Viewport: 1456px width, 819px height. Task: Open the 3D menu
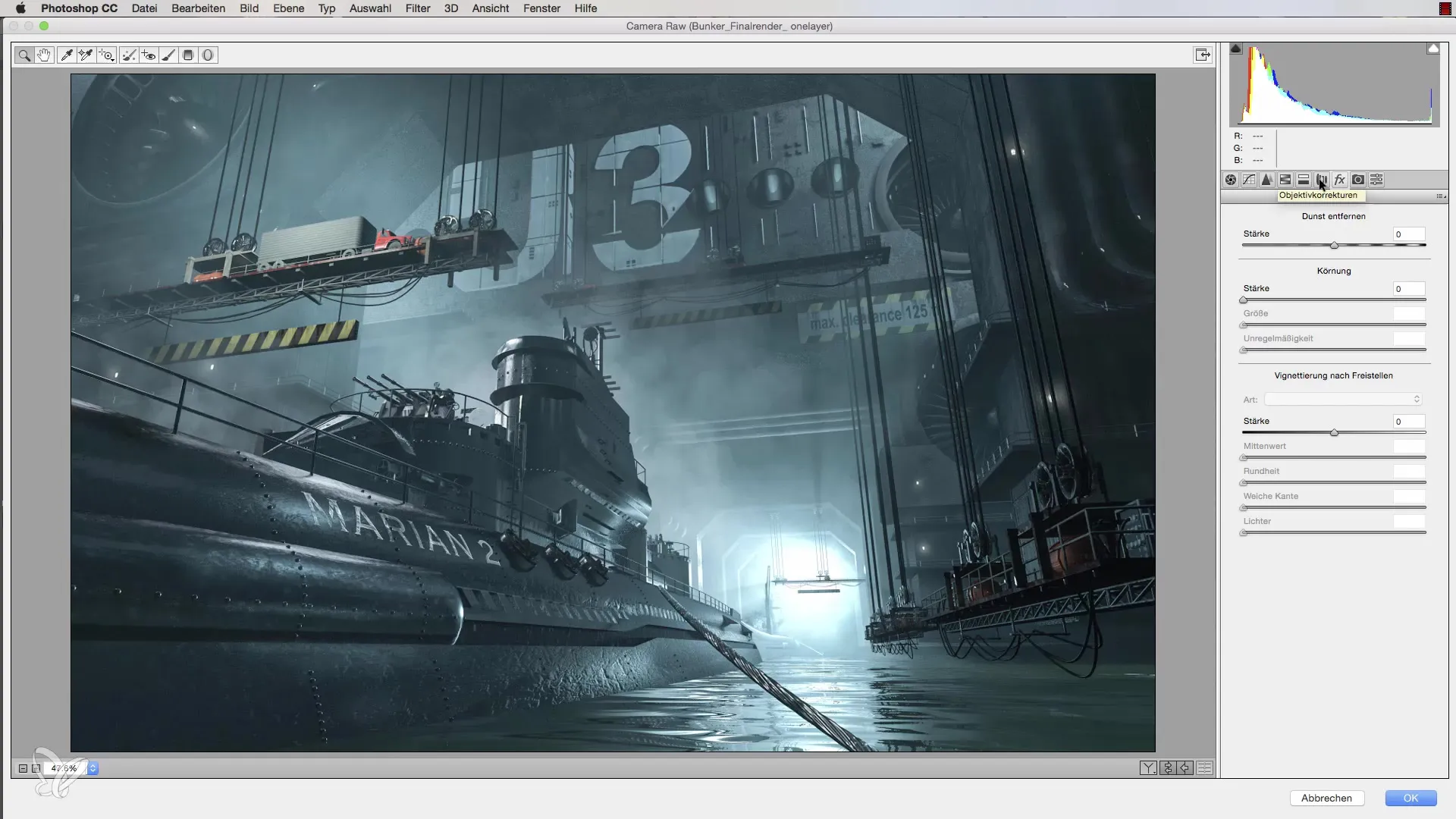coord(450,8)
